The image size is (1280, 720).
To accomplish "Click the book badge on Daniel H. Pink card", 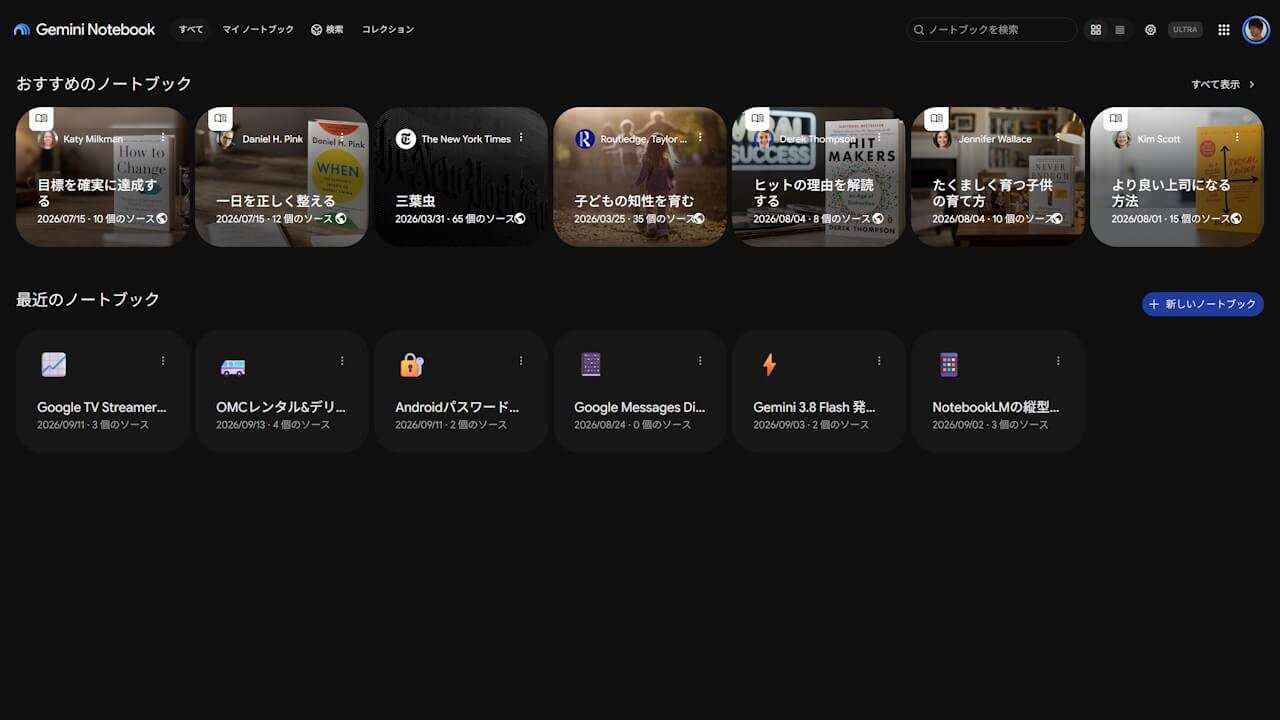I will pyautogui.click(x=220, y=118).
